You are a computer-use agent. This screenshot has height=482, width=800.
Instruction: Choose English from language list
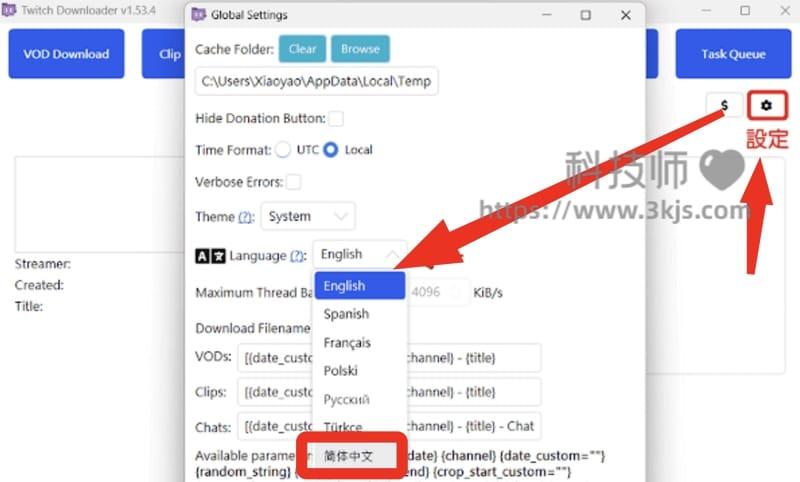tap(360, 286)
